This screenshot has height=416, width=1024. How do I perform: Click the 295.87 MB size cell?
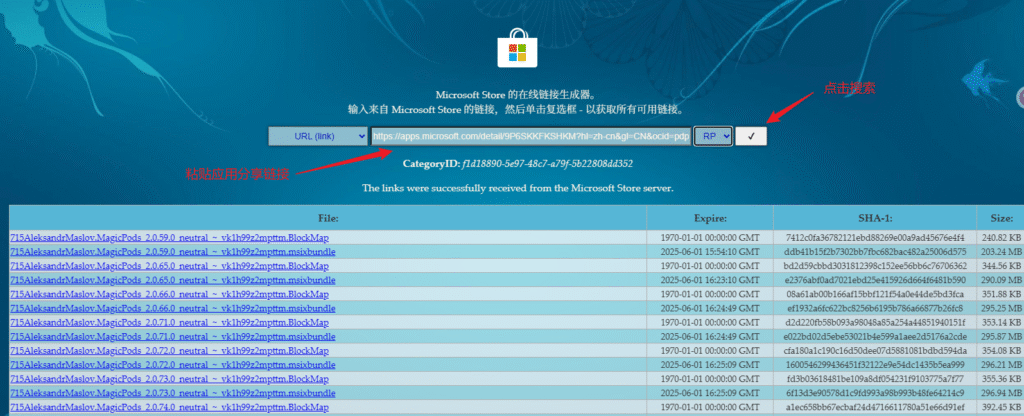coord(1002,336)
